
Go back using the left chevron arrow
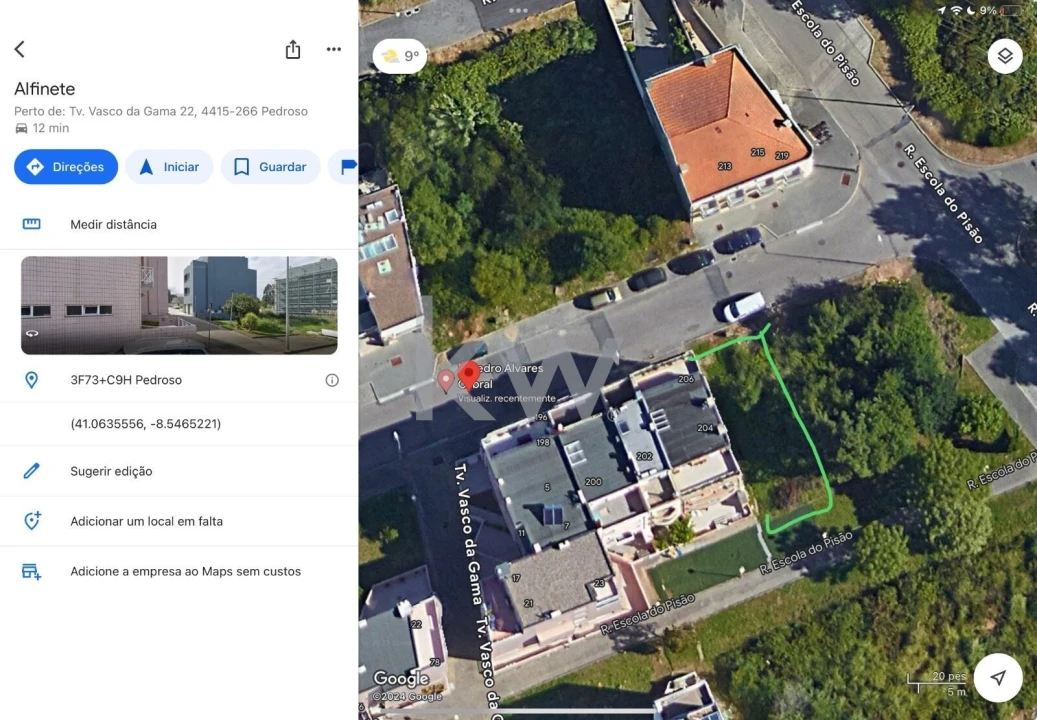coord(20,49)
